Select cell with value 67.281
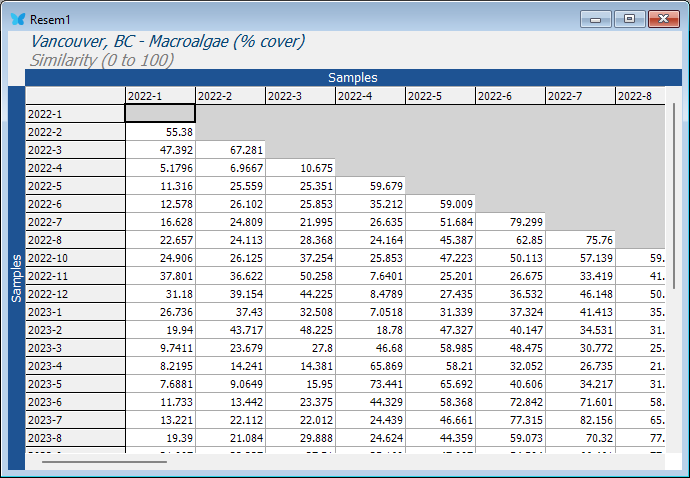 click(x=230, y=149)
